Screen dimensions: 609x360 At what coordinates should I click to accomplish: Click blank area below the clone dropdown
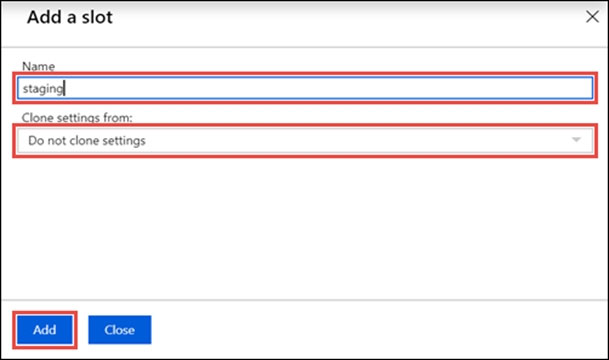[x=305, y=227]
